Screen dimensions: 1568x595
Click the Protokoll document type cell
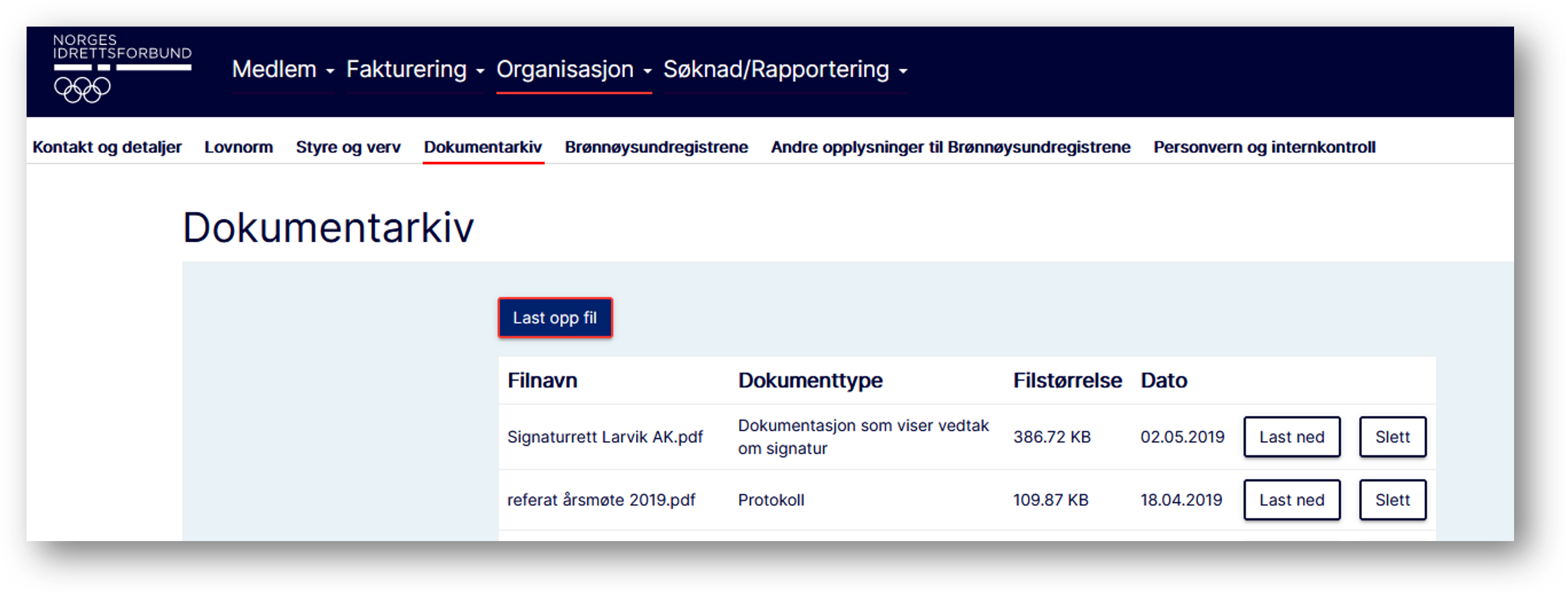tap(771, 500)
